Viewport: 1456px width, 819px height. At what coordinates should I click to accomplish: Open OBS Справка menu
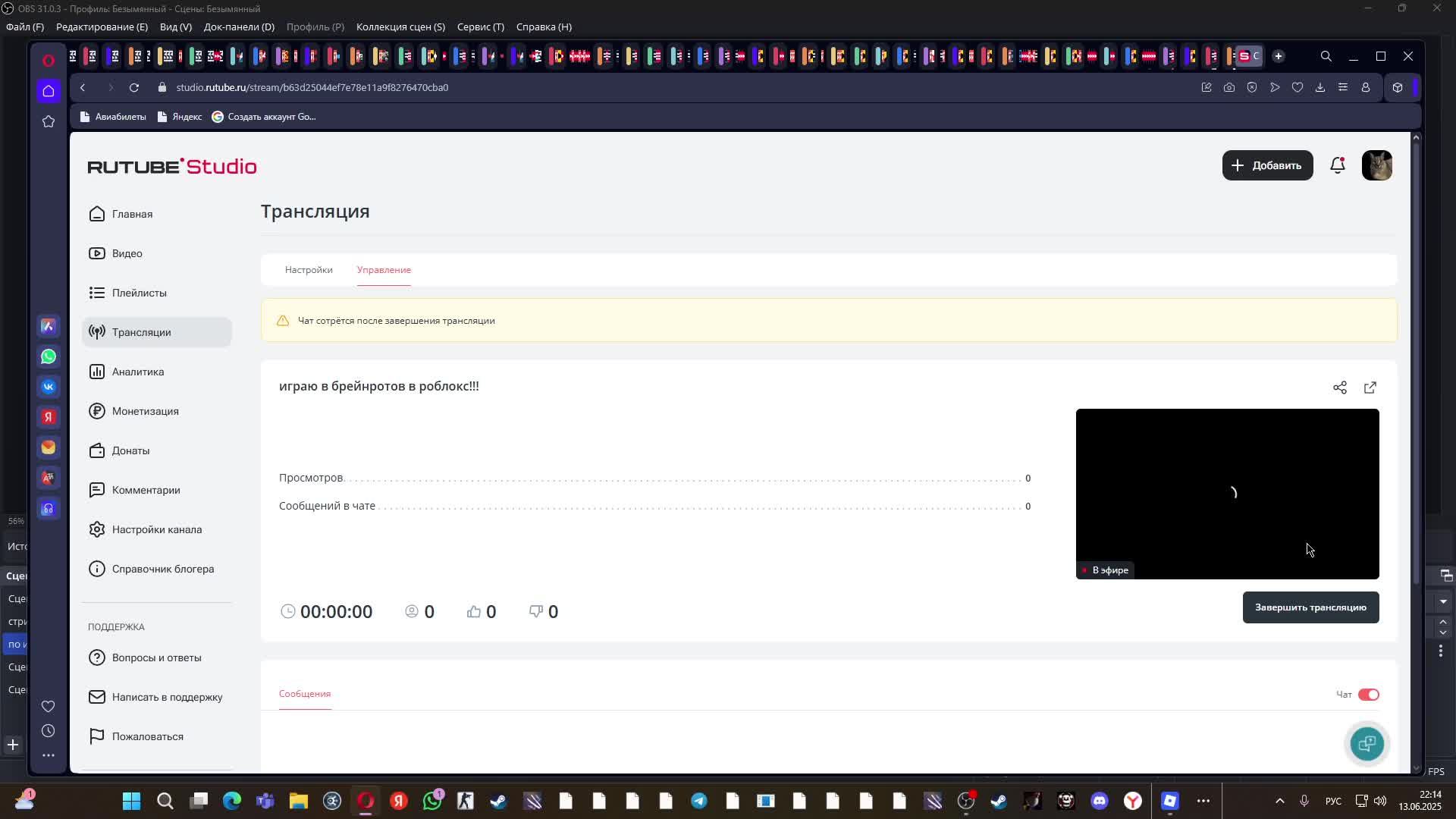[x=544, y=27]
